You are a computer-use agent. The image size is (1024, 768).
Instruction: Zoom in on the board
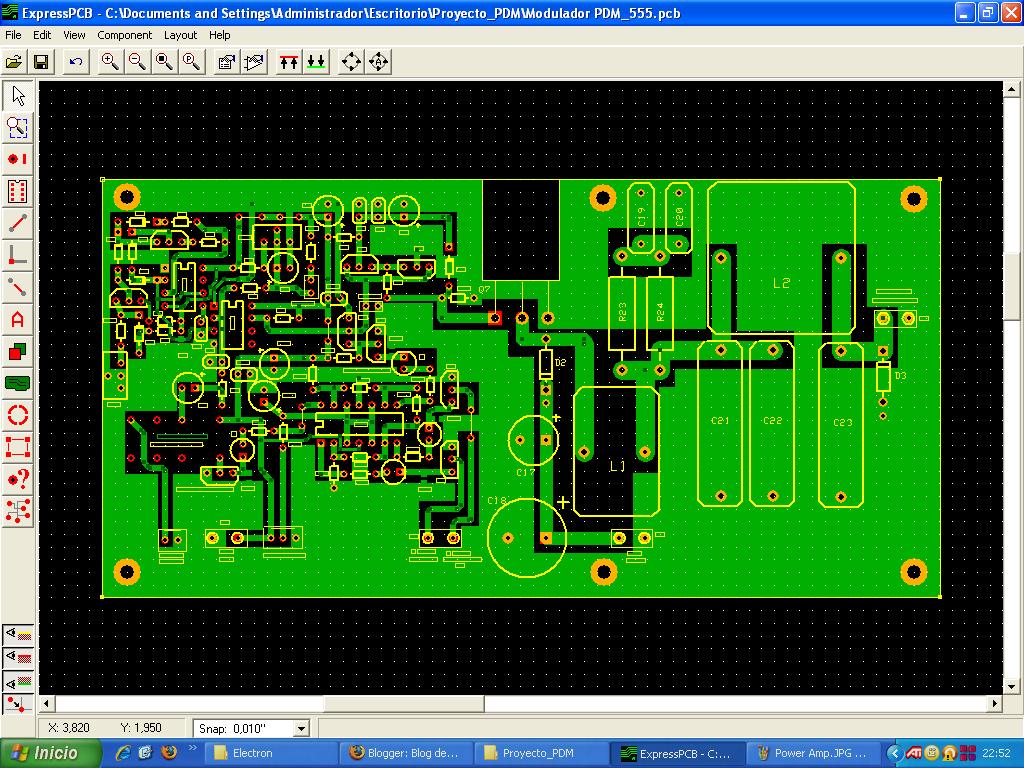110,61
